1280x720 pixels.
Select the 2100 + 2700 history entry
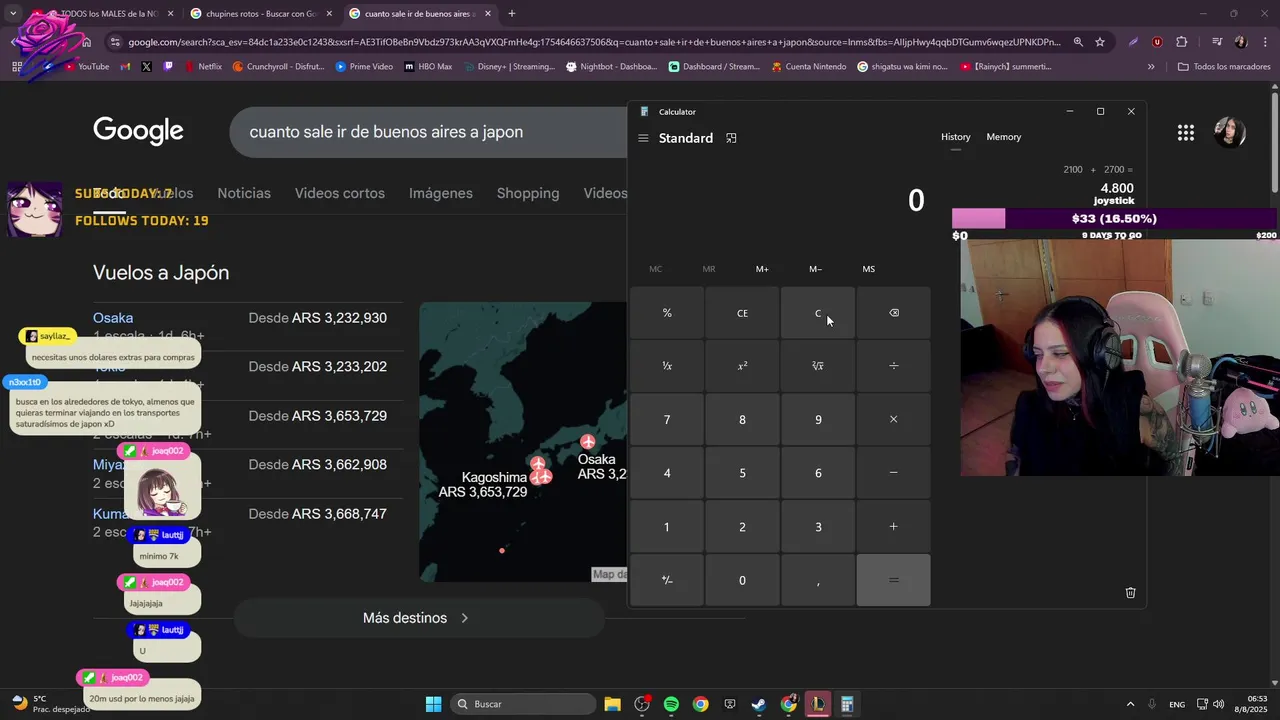point(1097,179)
